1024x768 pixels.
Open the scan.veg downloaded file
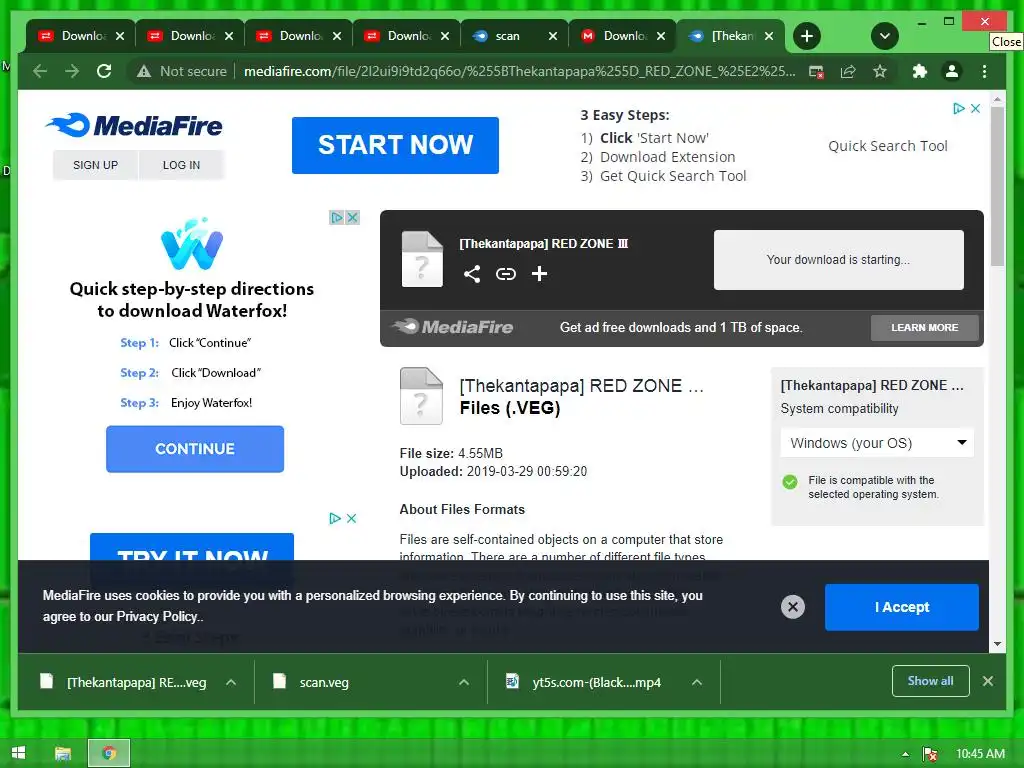pos(324,682)
